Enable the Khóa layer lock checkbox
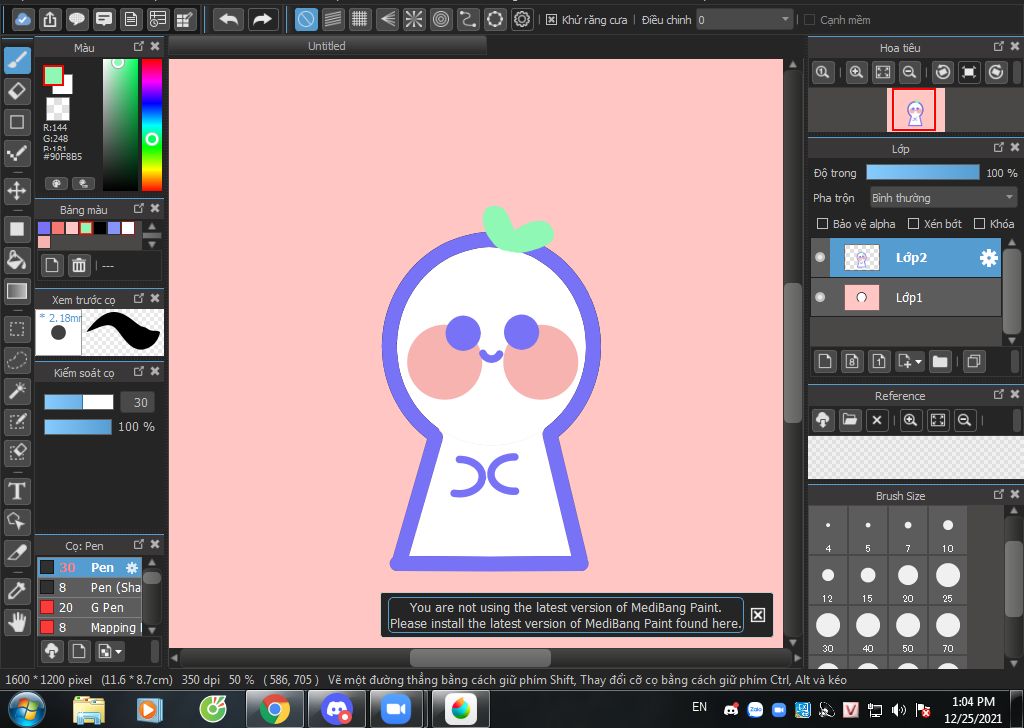Image resolution: width=1024 pixels, height=728 pixels. click(x=979, y=224)
